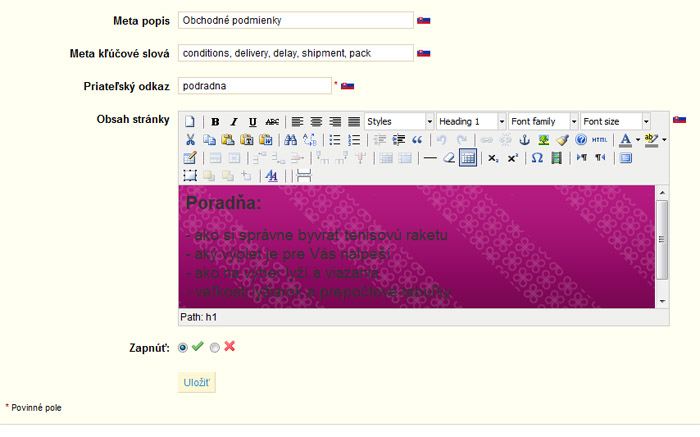700x437 pixels.
Task: Insert special character Omega icon
Action: [537, 158]
